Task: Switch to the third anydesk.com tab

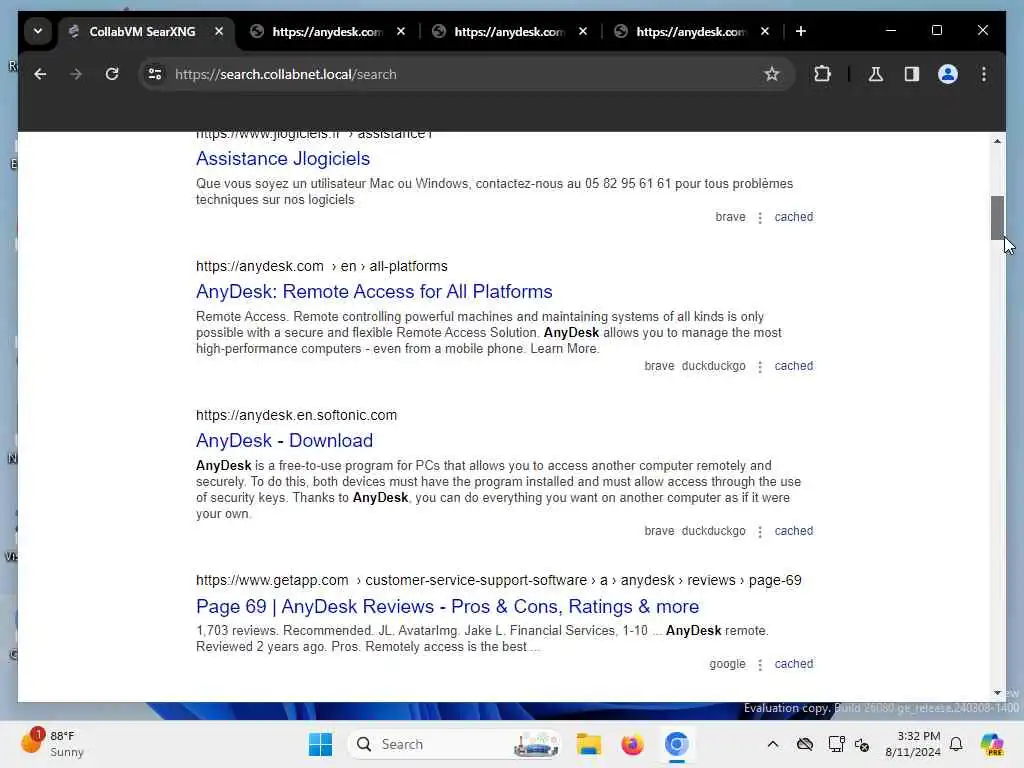Action: click(691, 31)
